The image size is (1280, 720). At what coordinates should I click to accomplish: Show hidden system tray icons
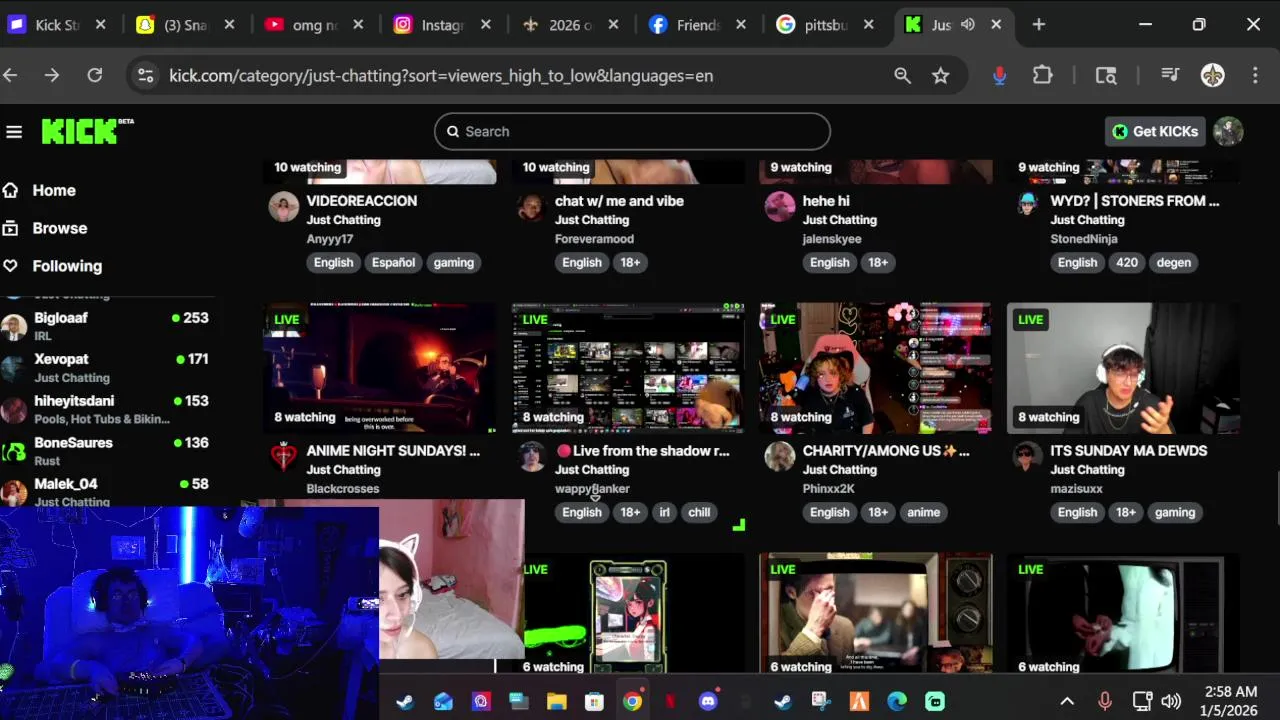pyautogui.click(x=1066, y=701)
